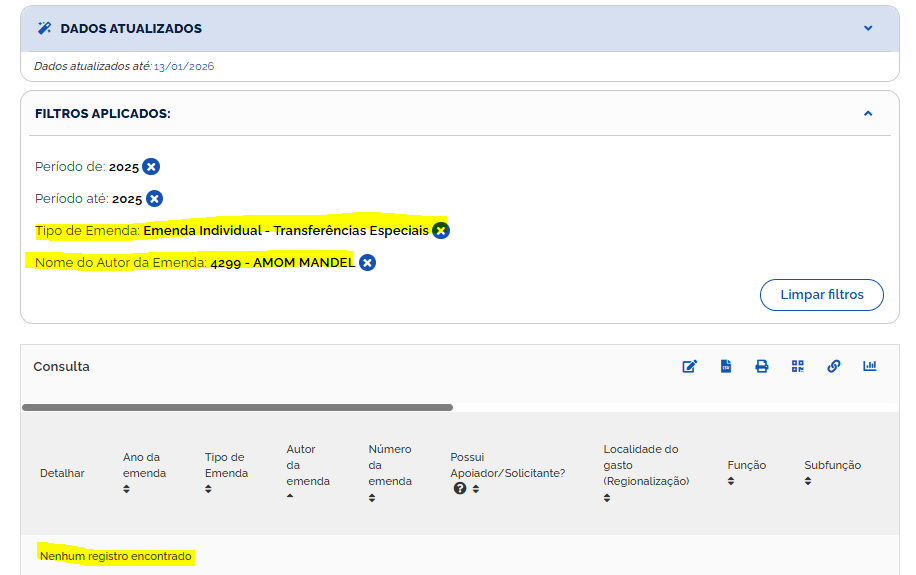The height and width of the screenshot is (575, 916).
Task: Collapse the Filtros Aplicados section chevron
Action: [868, 114]
